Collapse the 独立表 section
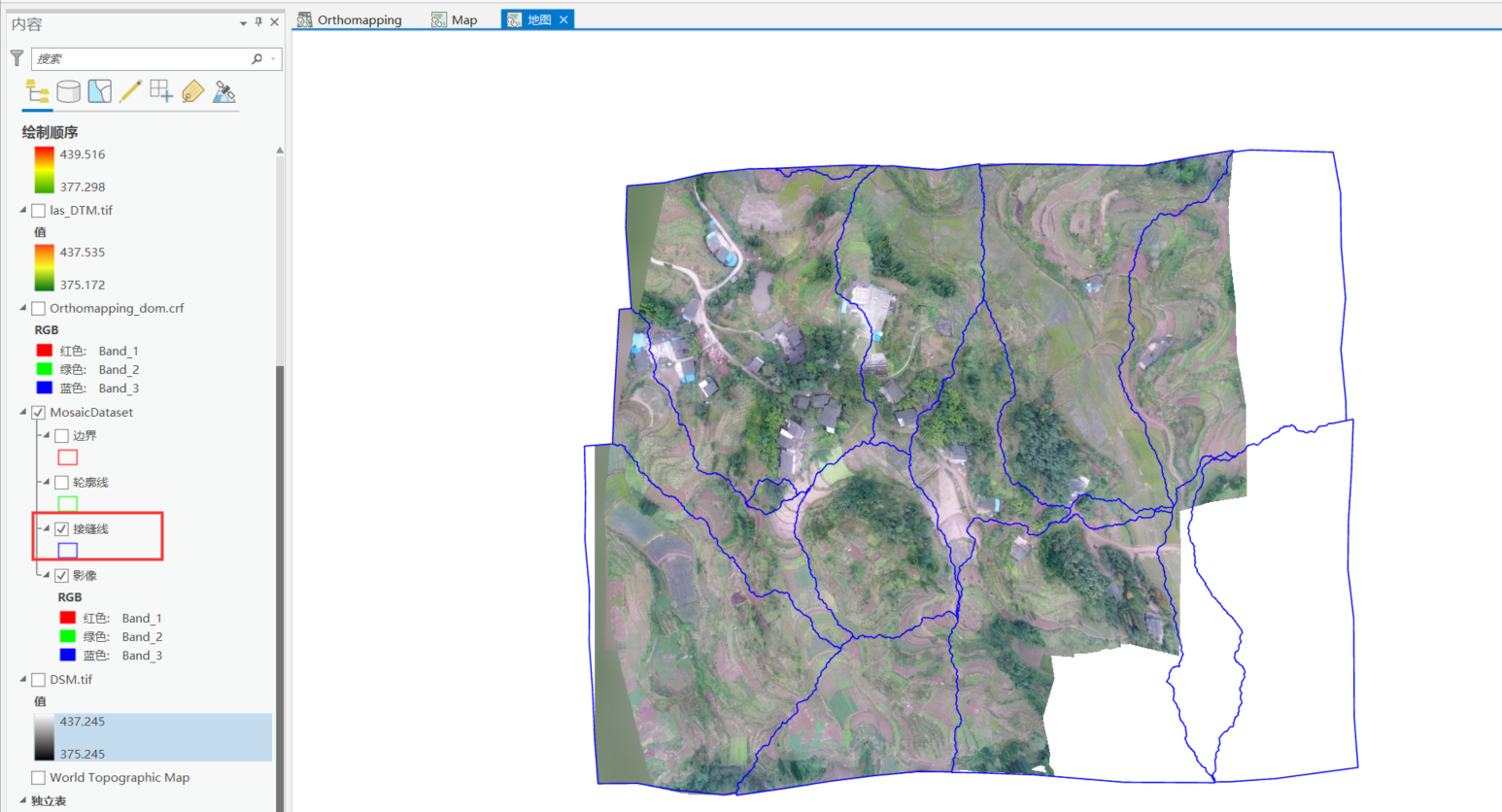 click(x=23, y=800)
